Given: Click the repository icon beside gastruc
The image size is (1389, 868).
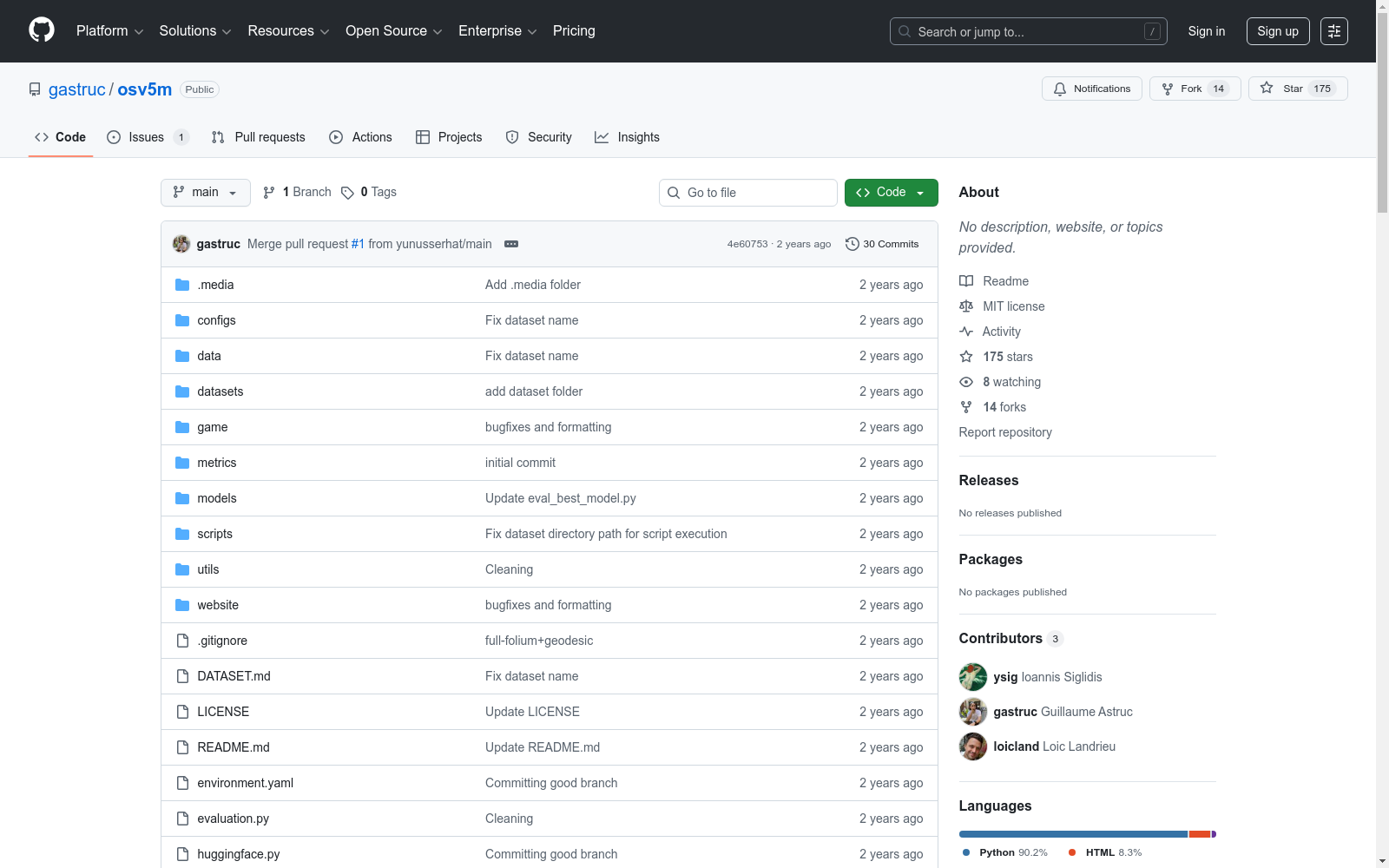Looking at the screenshot, I should [x=35, y=89].
